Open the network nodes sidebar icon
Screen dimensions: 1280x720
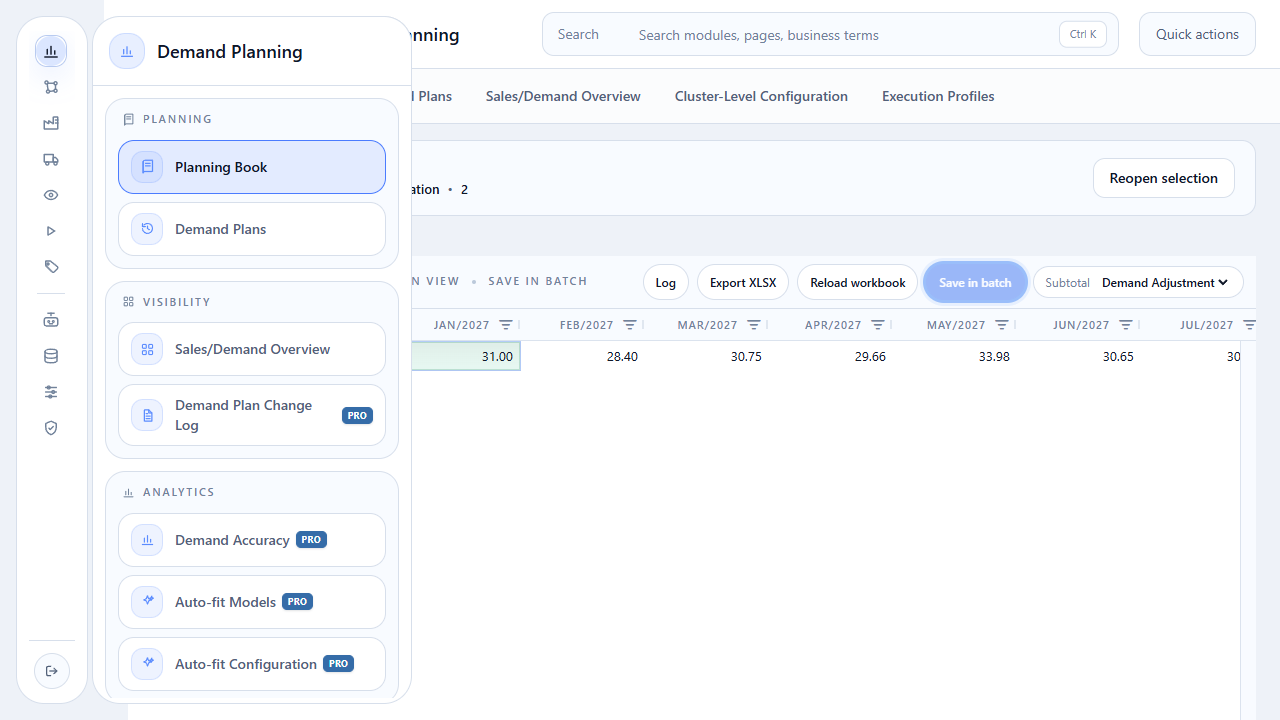tap(51, 87)
